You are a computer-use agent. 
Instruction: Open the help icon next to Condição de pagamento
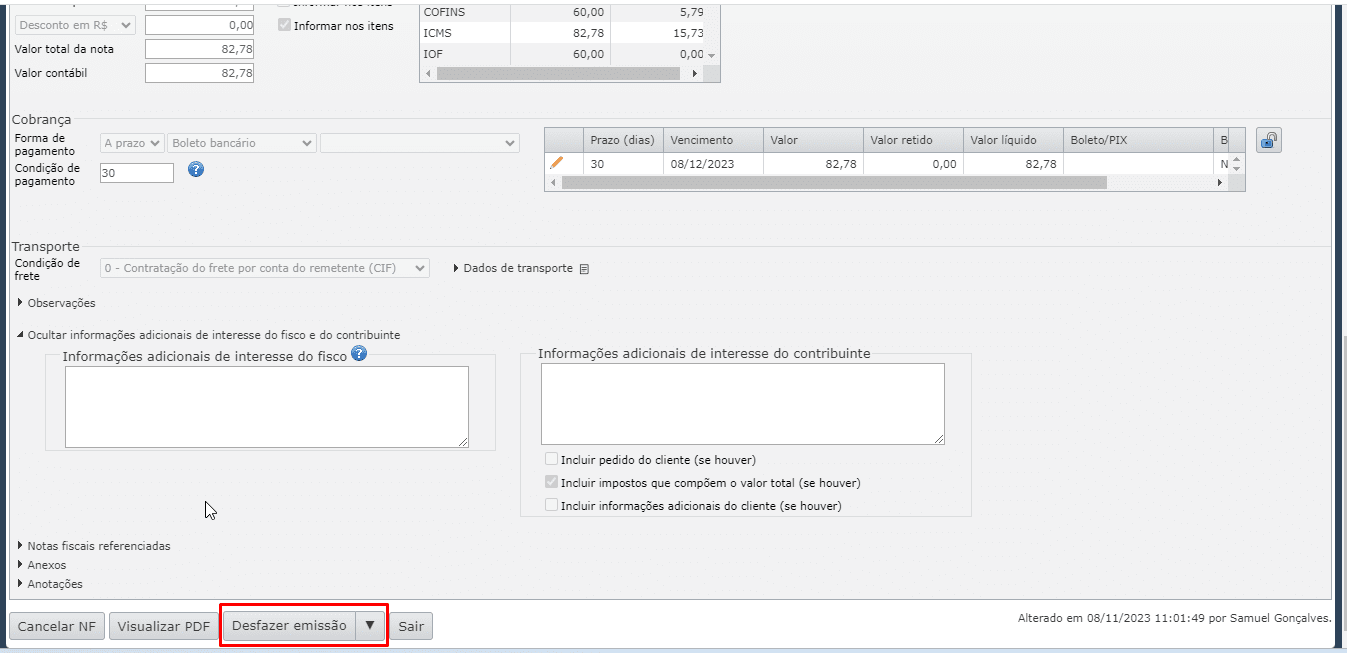(x=196, y=169)
